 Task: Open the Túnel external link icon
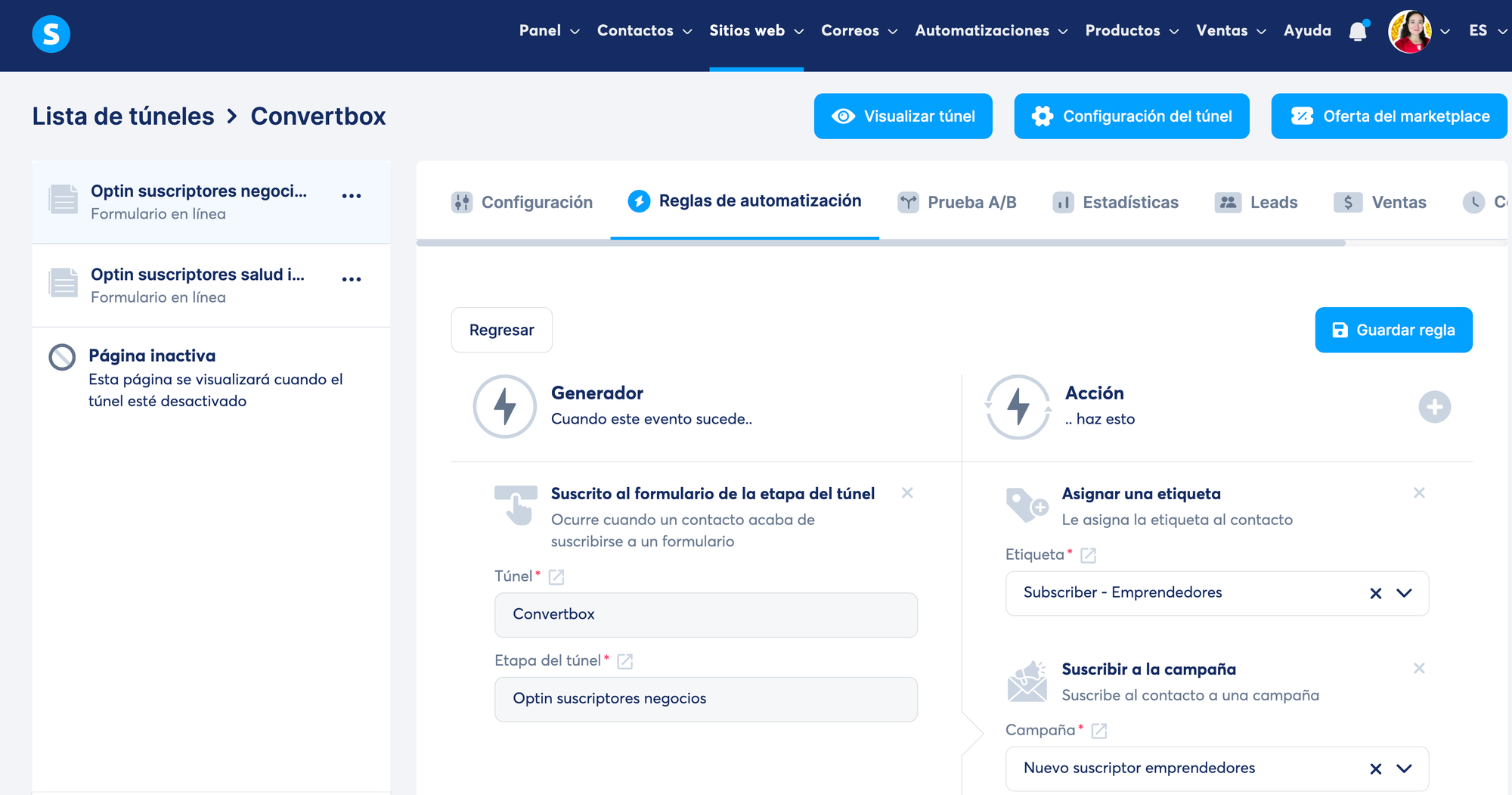coord(556,577)
